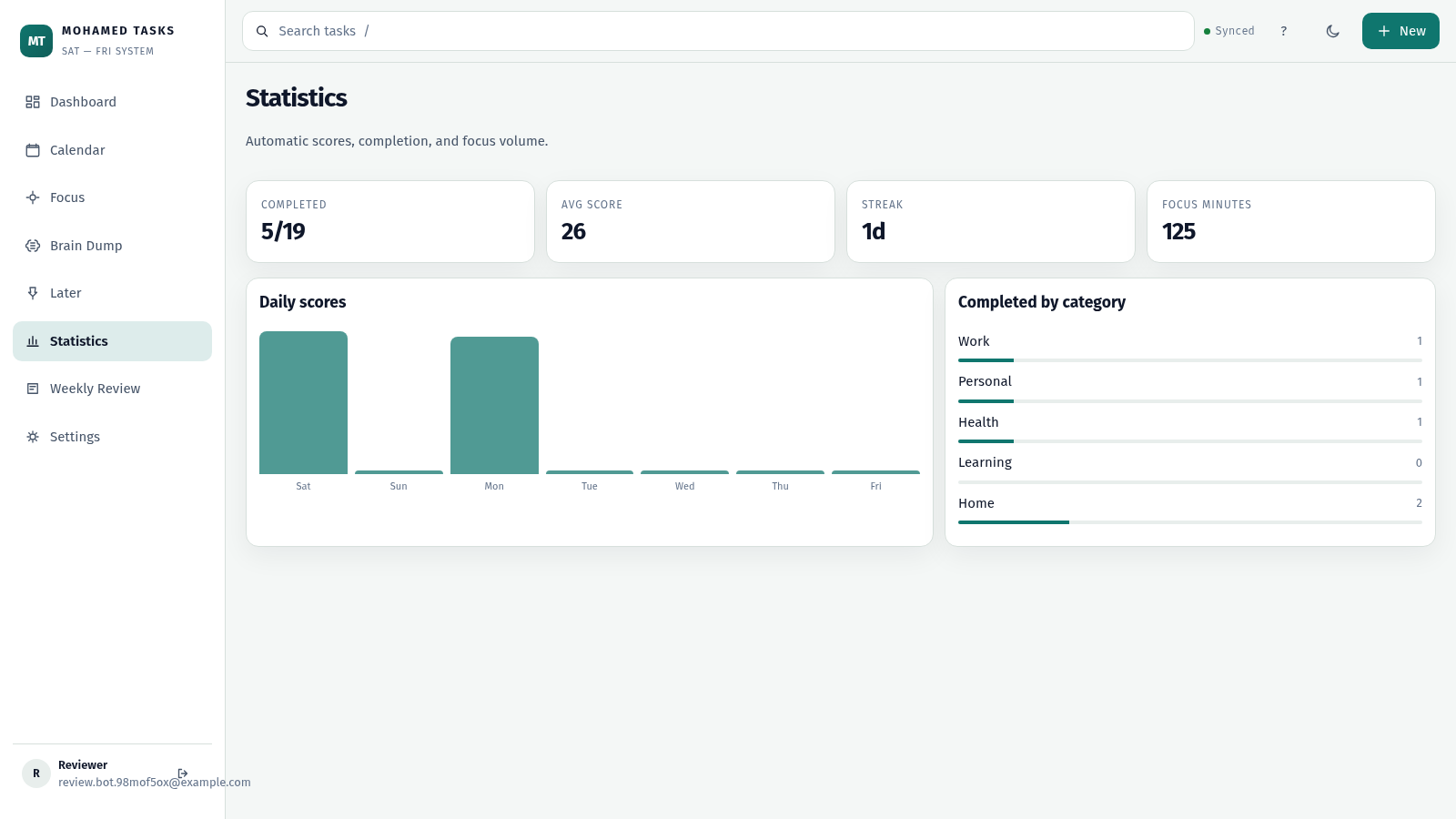The width and height of the screenshot is (1456, 819).
Task: Select the Later pin icon
Action: click(x=33, y=293)
